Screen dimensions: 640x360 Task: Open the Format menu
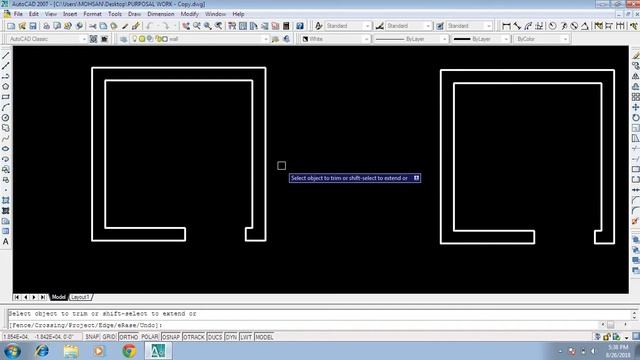click(x=92, y=14)
